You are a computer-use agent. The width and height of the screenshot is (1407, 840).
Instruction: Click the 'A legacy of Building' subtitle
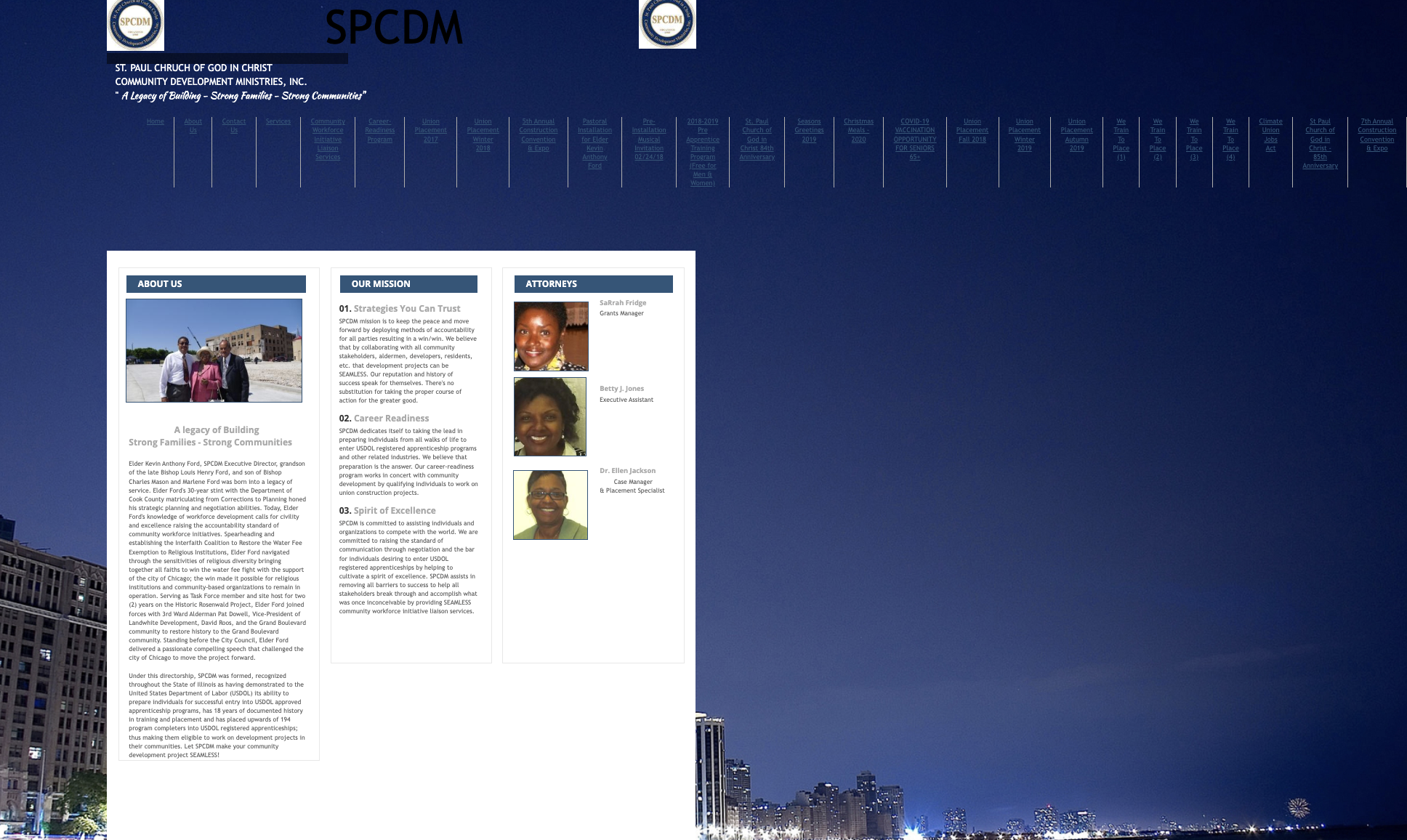[x=217, y=430]
